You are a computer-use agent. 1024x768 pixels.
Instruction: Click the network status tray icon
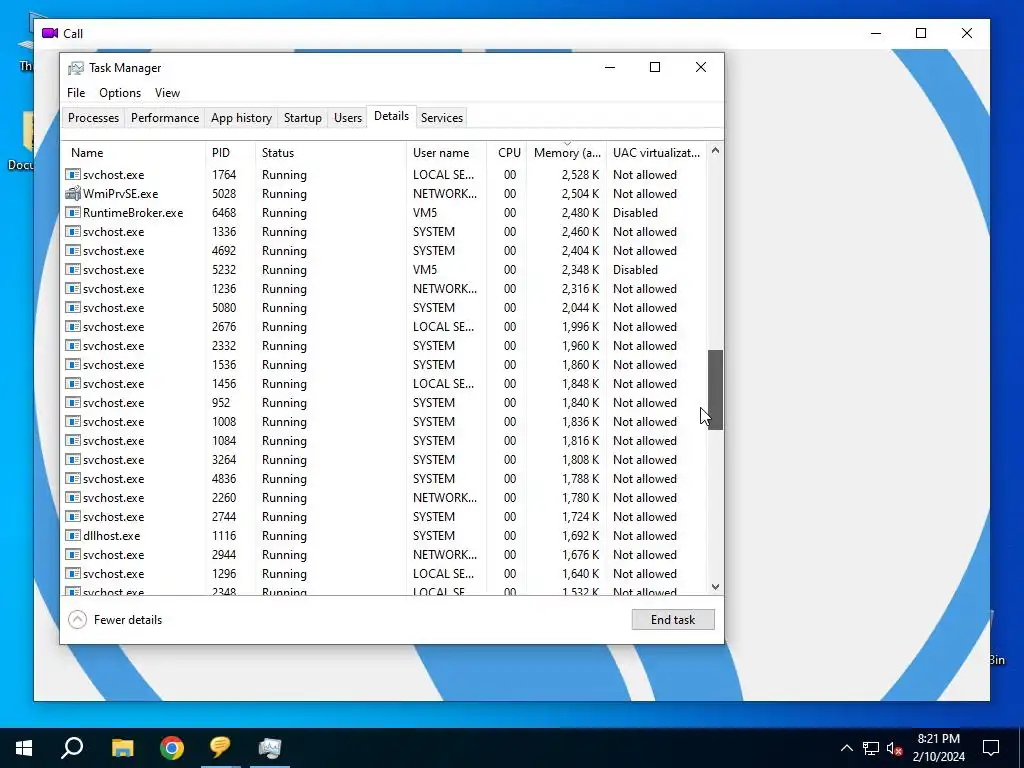pos(871,748)
